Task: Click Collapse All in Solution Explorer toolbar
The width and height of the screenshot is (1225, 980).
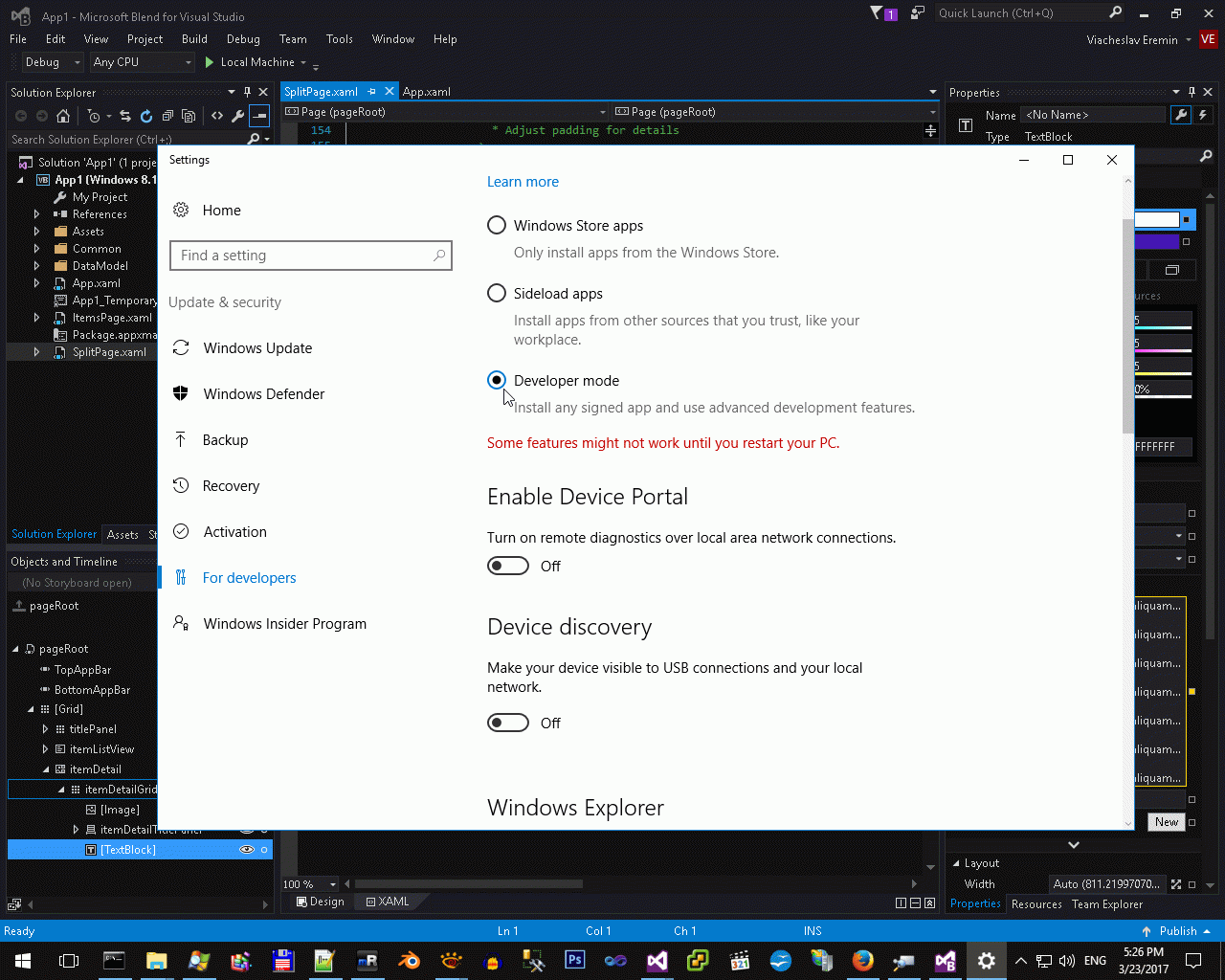Action: click(167, 116)
